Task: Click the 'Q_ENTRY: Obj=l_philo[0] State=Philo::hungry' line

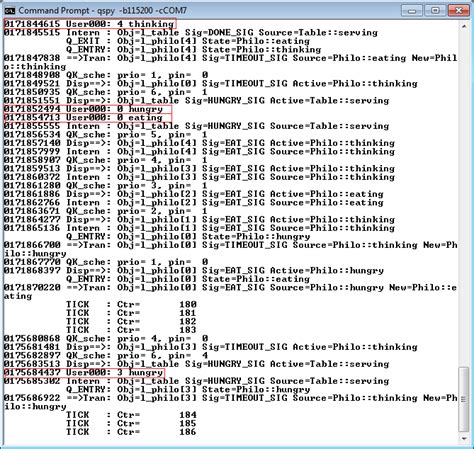Action: [x=188, y=237]
